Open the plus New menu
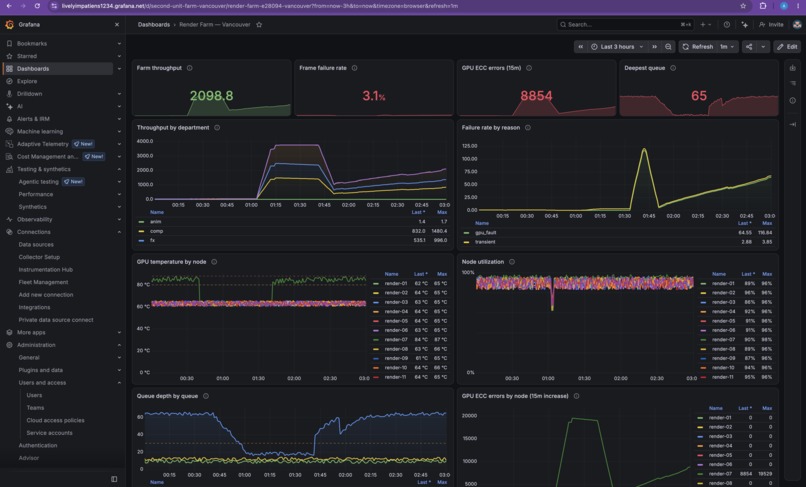 pyautogui.click(x=705, y=25)
